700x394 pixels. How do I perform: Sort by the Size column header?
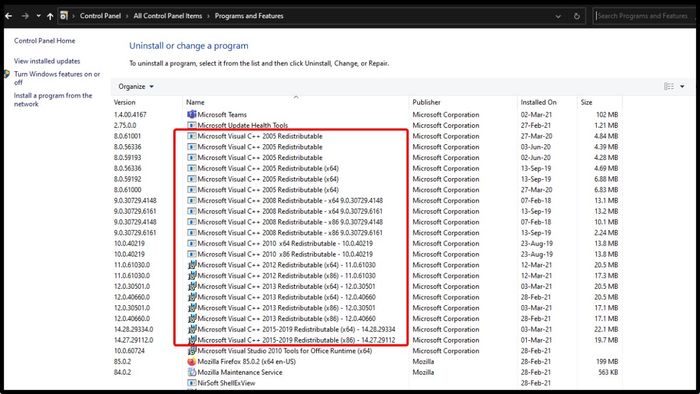[x=586, y=102]
